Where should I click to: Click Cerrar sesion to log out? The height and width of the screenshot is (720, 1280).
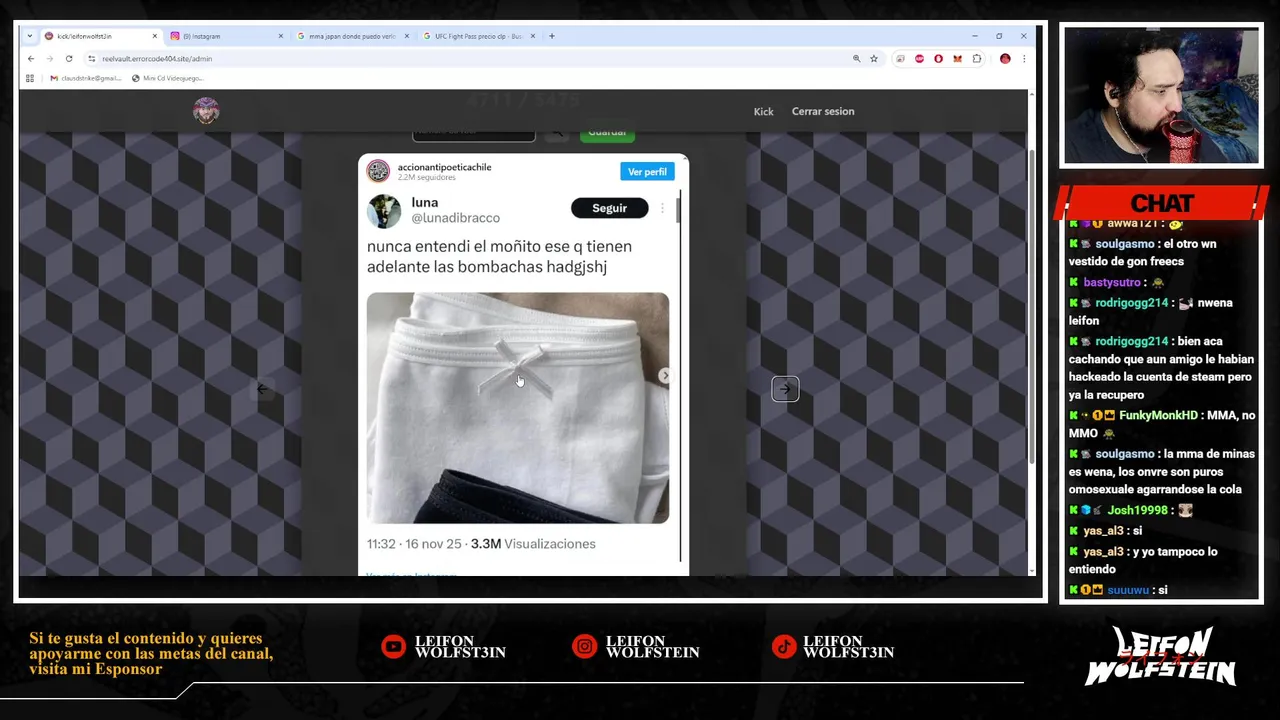click(823, 111)
